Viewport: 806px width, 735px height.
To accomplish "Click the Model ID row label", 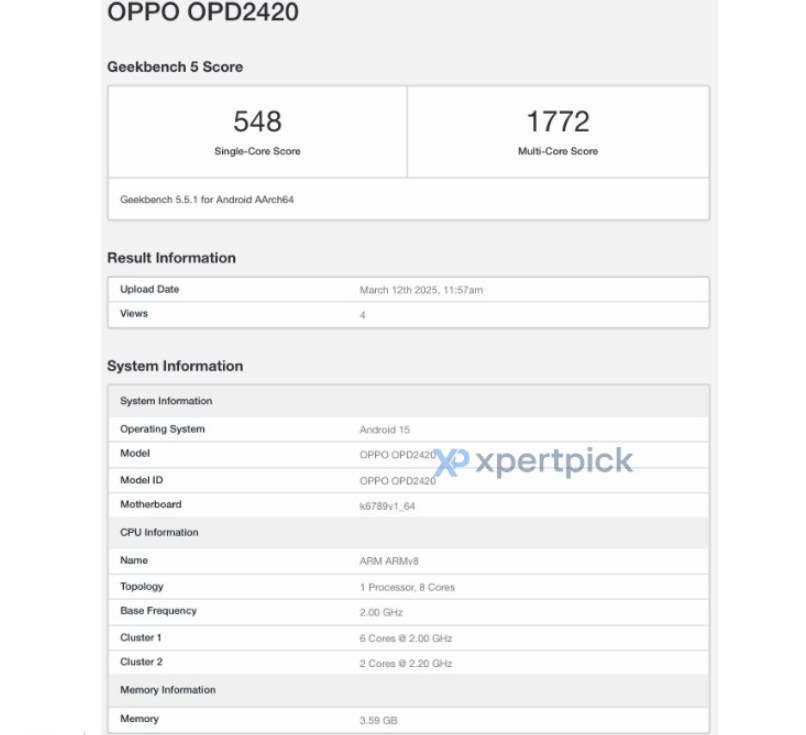I will pos(142,480).
